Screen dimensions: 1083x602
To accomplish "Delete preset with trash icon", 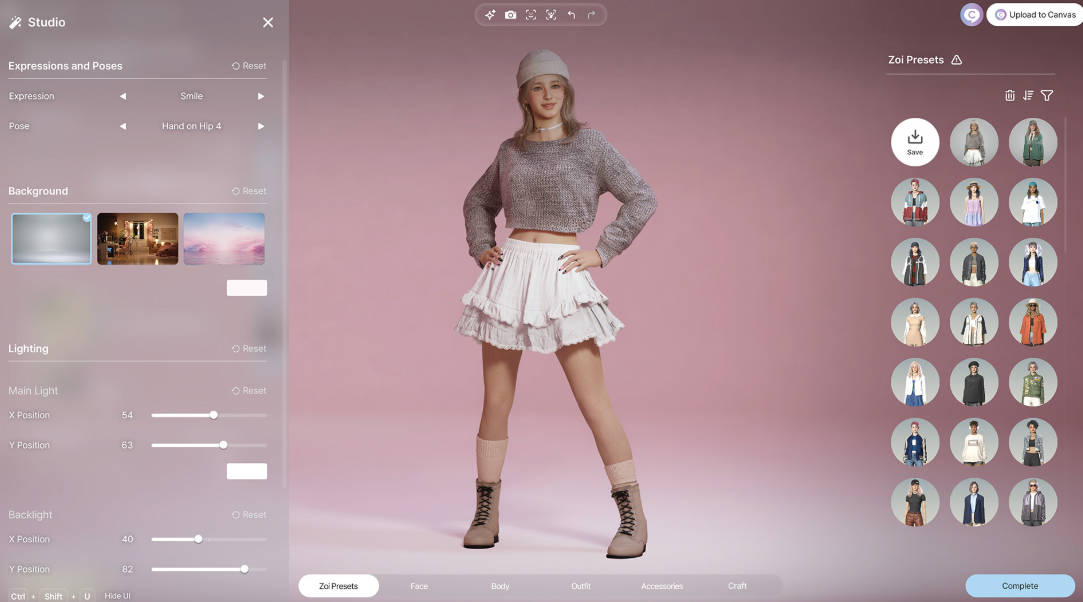I will 1009,96.
